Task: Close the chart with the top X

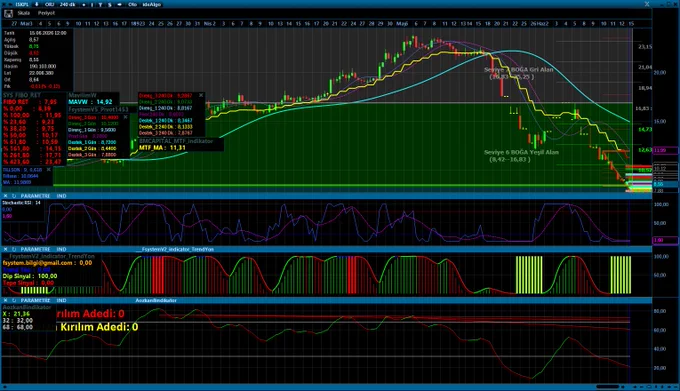Action: [647, 4]
